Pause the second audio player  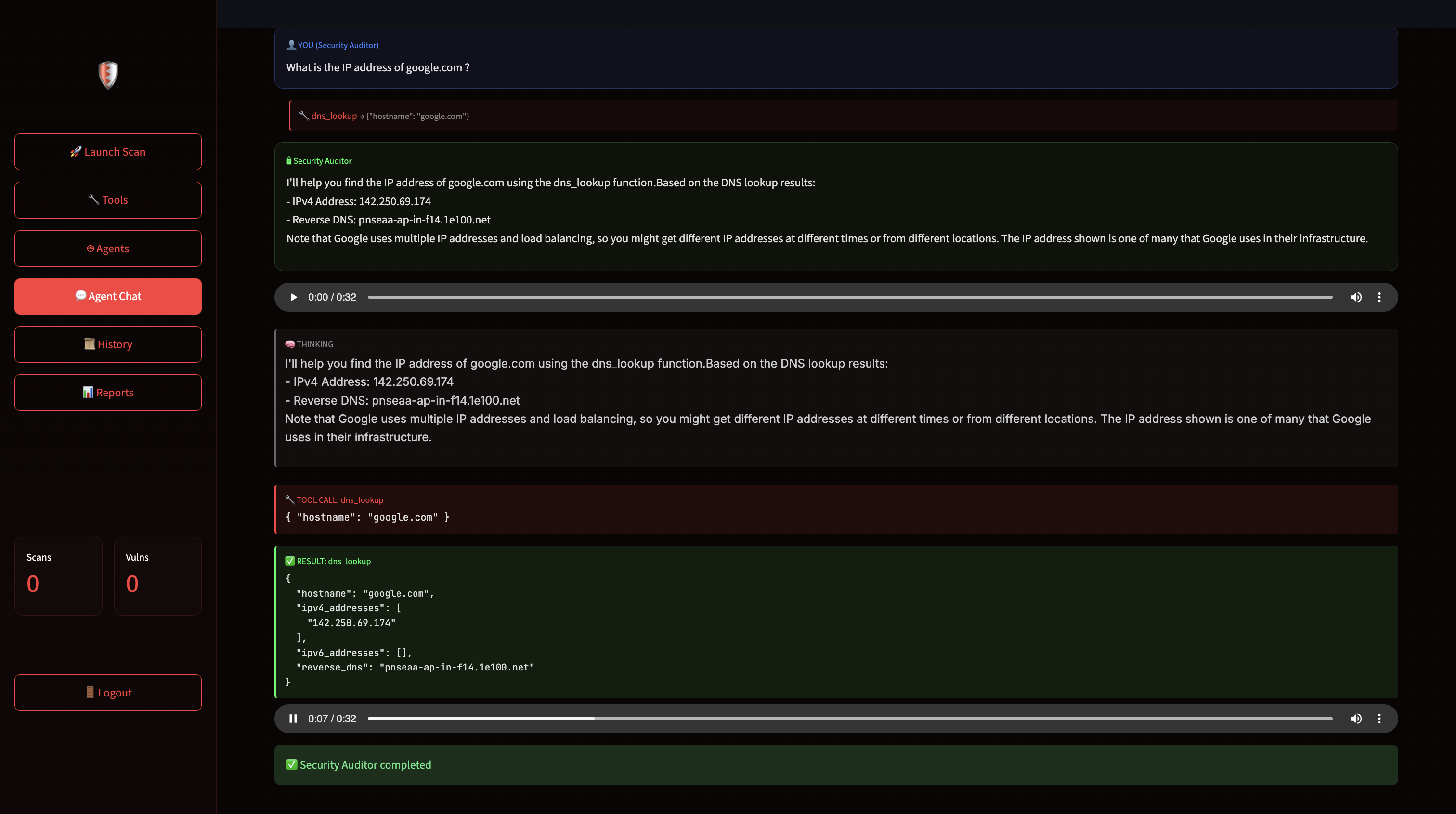(x=293, y=719)
